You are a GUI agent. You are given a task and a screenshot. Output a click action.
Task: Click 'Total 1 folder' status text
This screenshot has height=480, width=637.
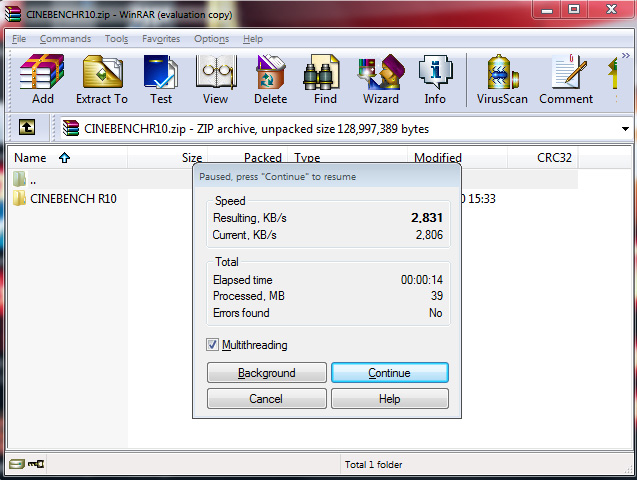pos(373,465)
